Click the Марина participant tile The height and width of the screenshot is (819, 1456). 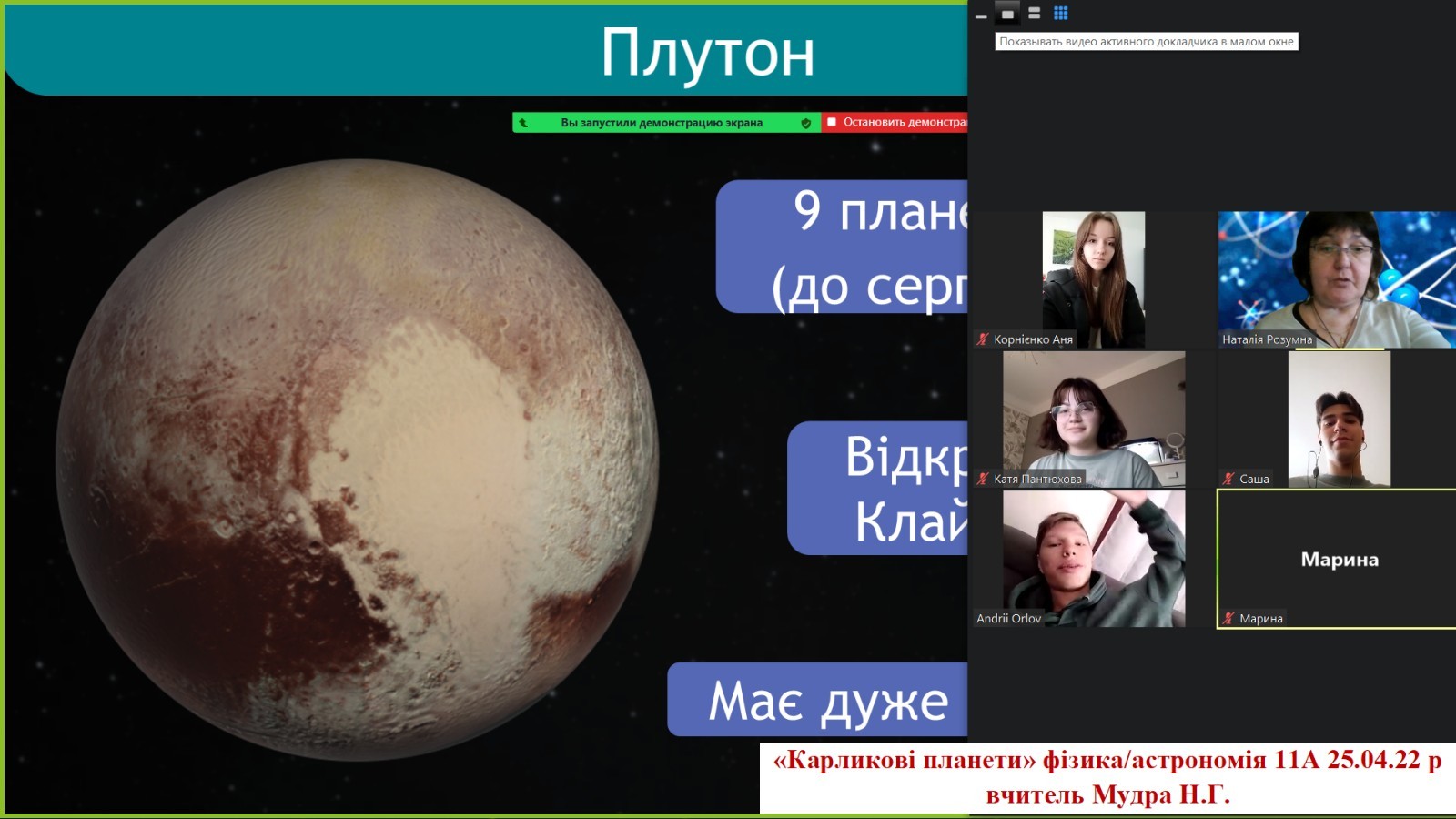[1339, 559]
